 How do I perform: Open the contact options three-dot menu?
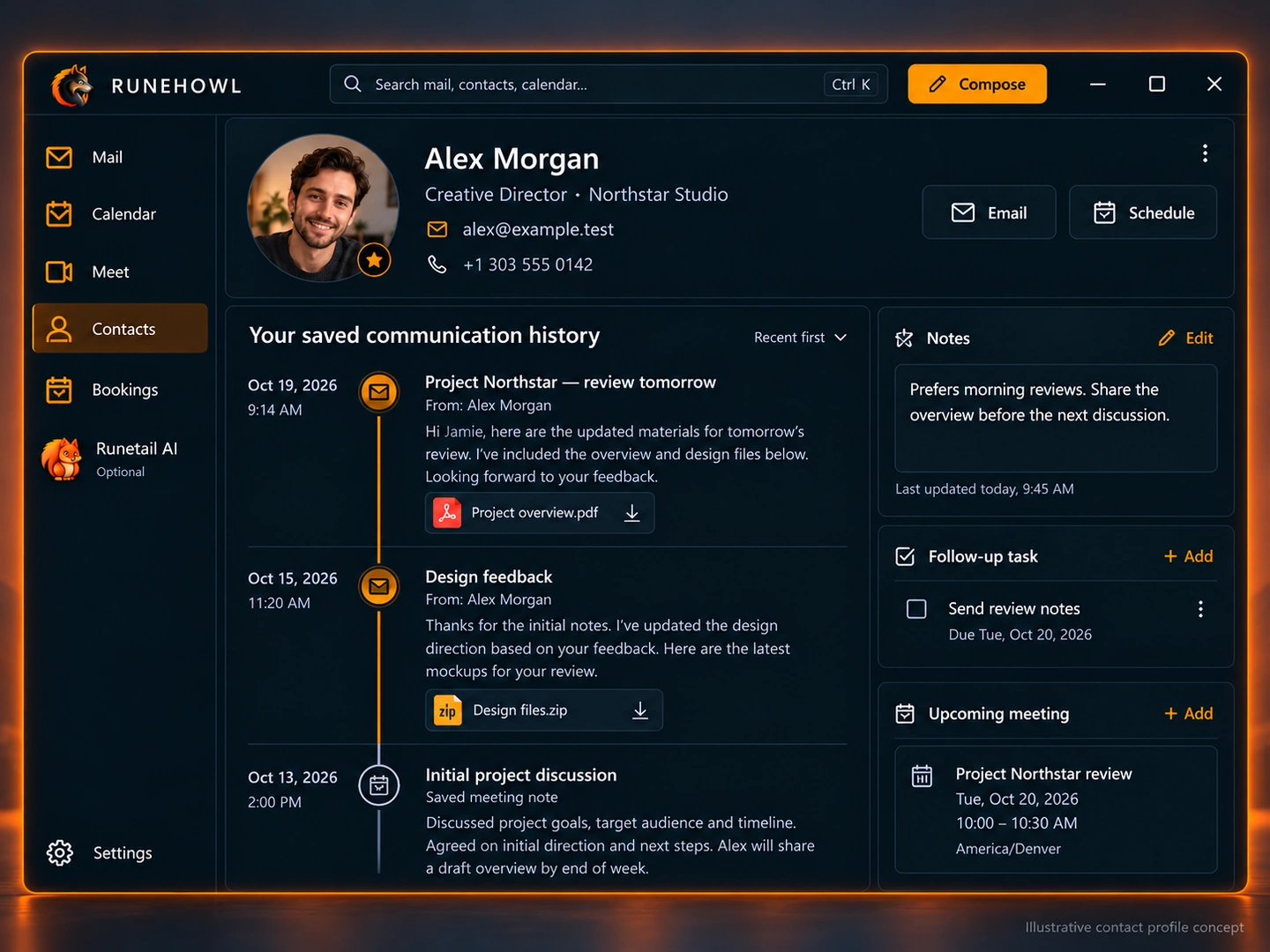[x=1205, y=153]
